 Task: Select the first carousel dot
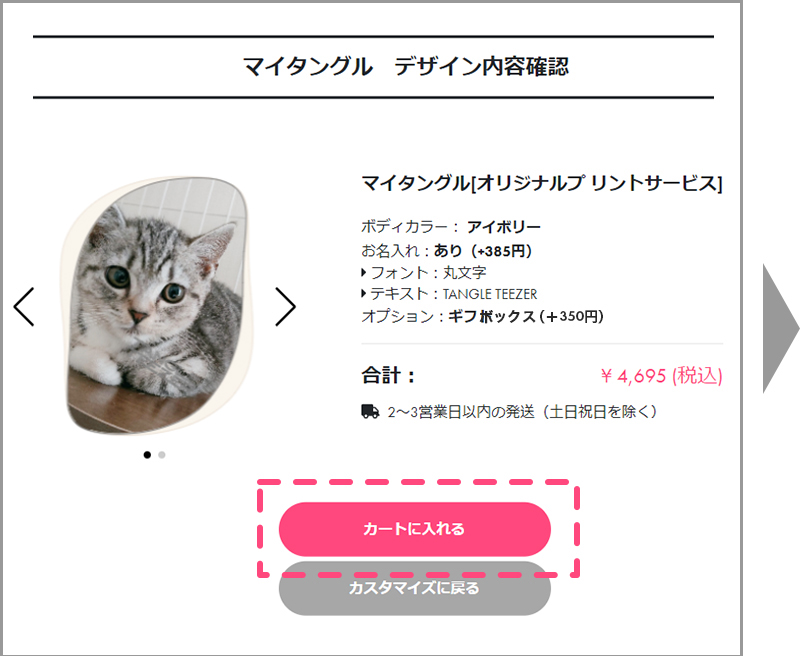coord(148,455)
